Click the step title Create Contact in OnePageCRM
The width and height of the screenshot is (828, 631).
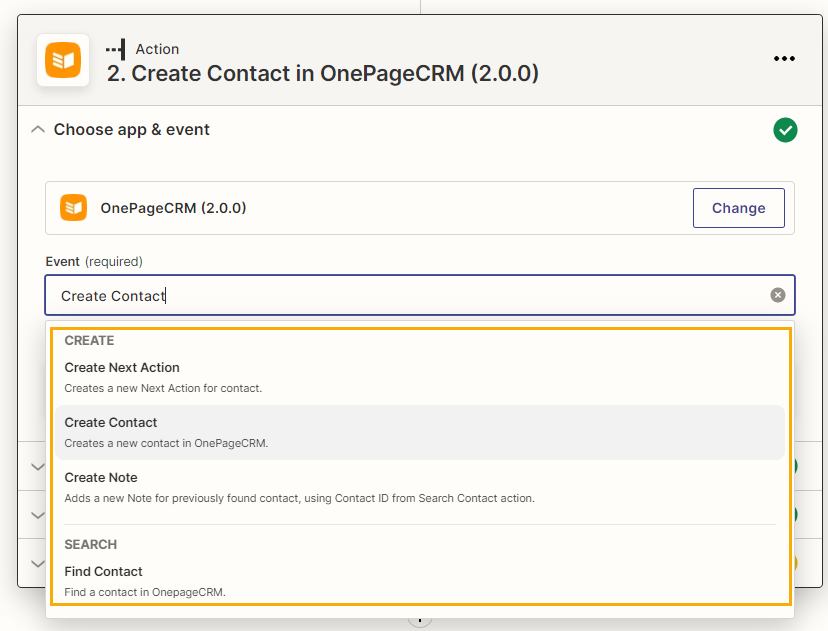coord(323,73)
